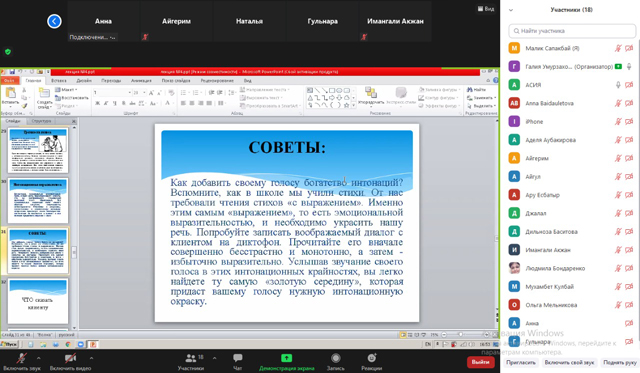Open the Анимация ribbon tab
Image resolution: width=640 pixels, height=373 pixels.
pos(141,80)
